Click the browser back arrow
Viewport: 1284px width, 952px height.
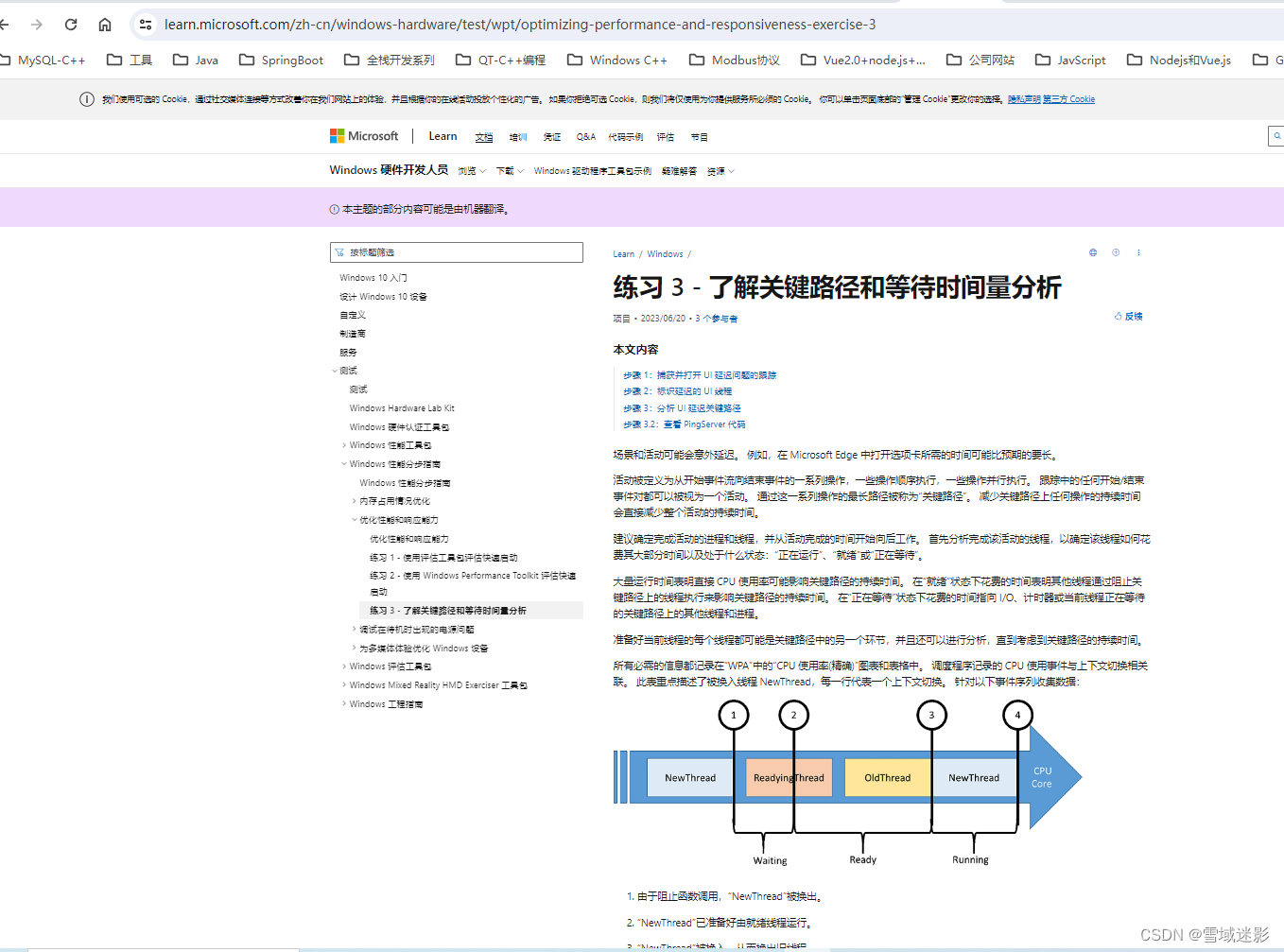pyautogui.click(x=8, y=25)
